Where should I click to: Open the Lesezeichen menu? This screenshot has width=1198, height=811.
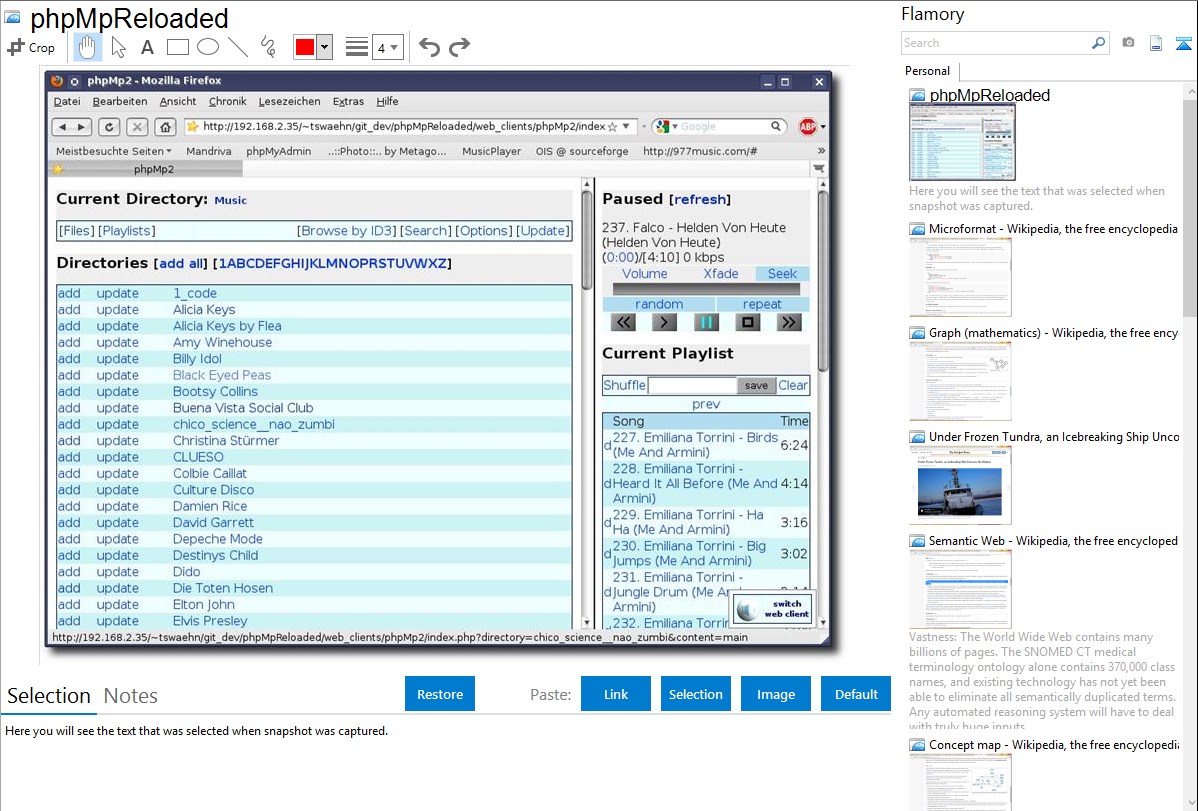[290, 101]
